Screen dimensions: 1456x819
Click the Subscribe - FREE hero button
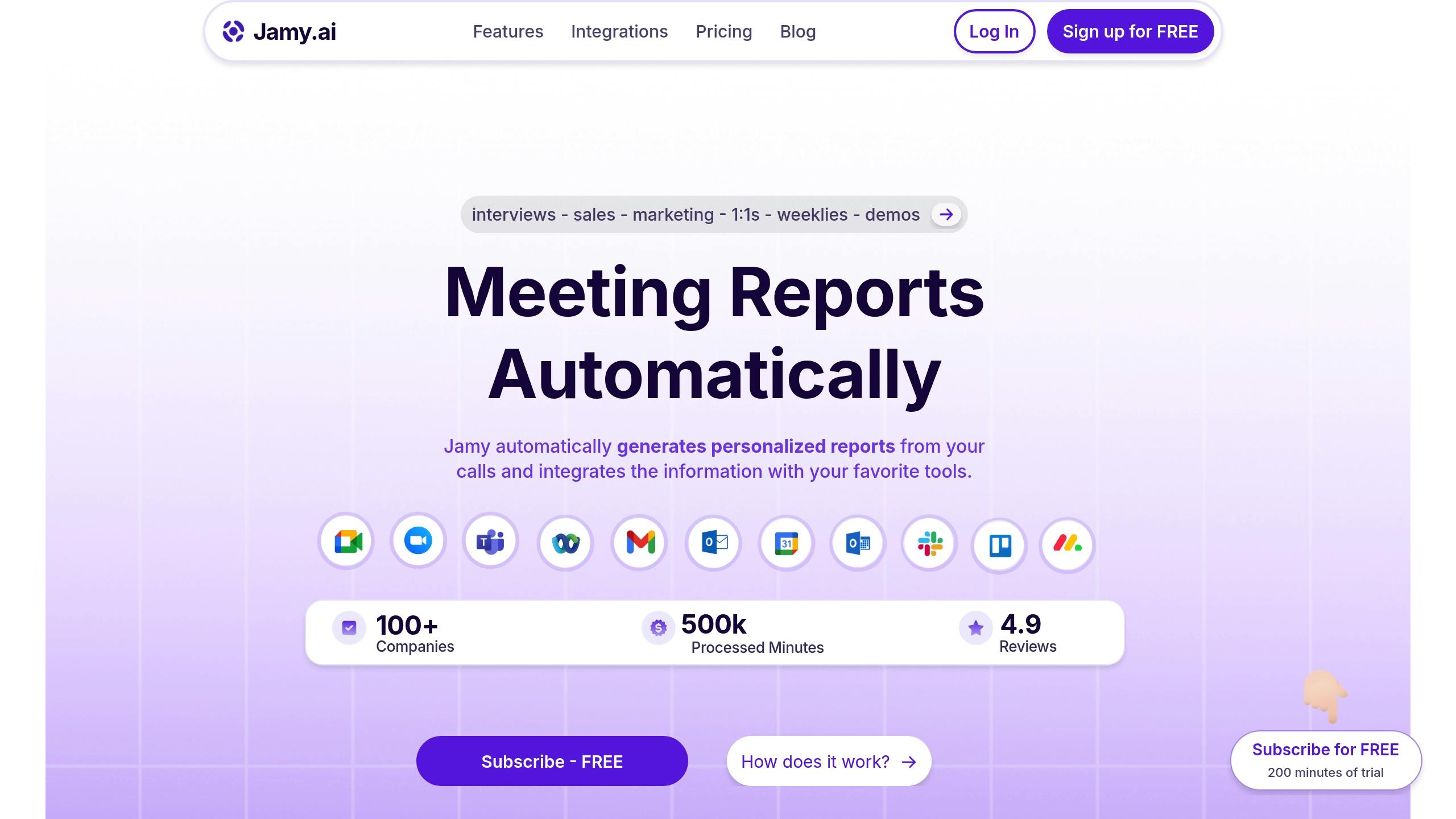[x=552, y=761]
